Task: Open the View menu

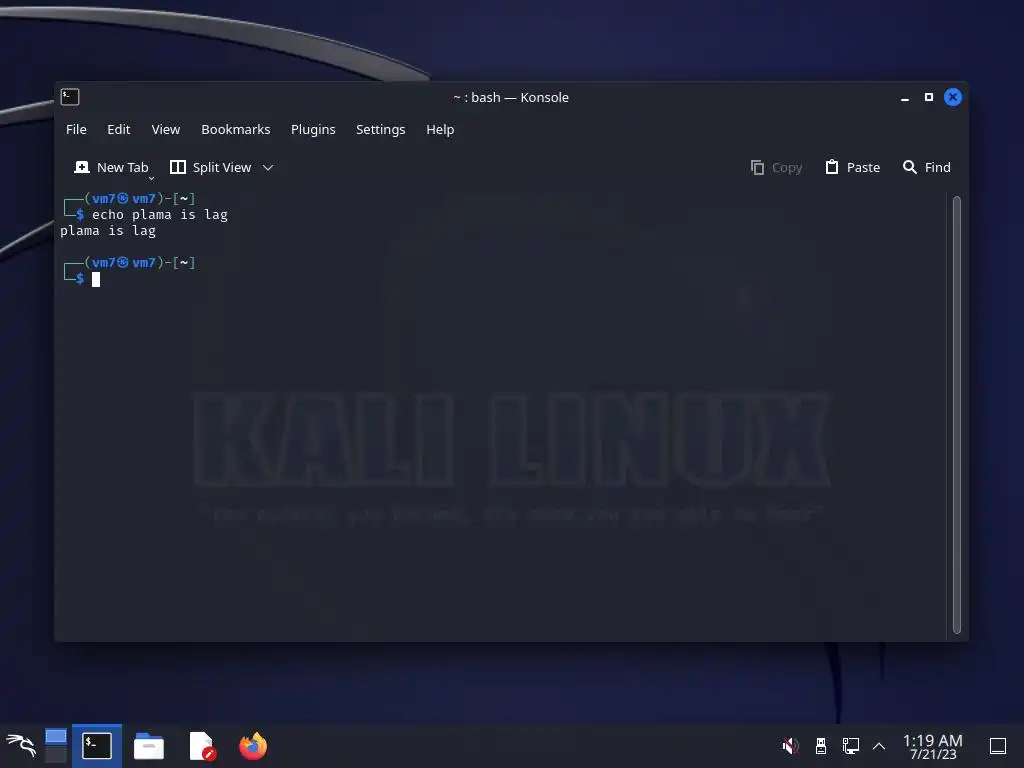Action: point(165,129)
